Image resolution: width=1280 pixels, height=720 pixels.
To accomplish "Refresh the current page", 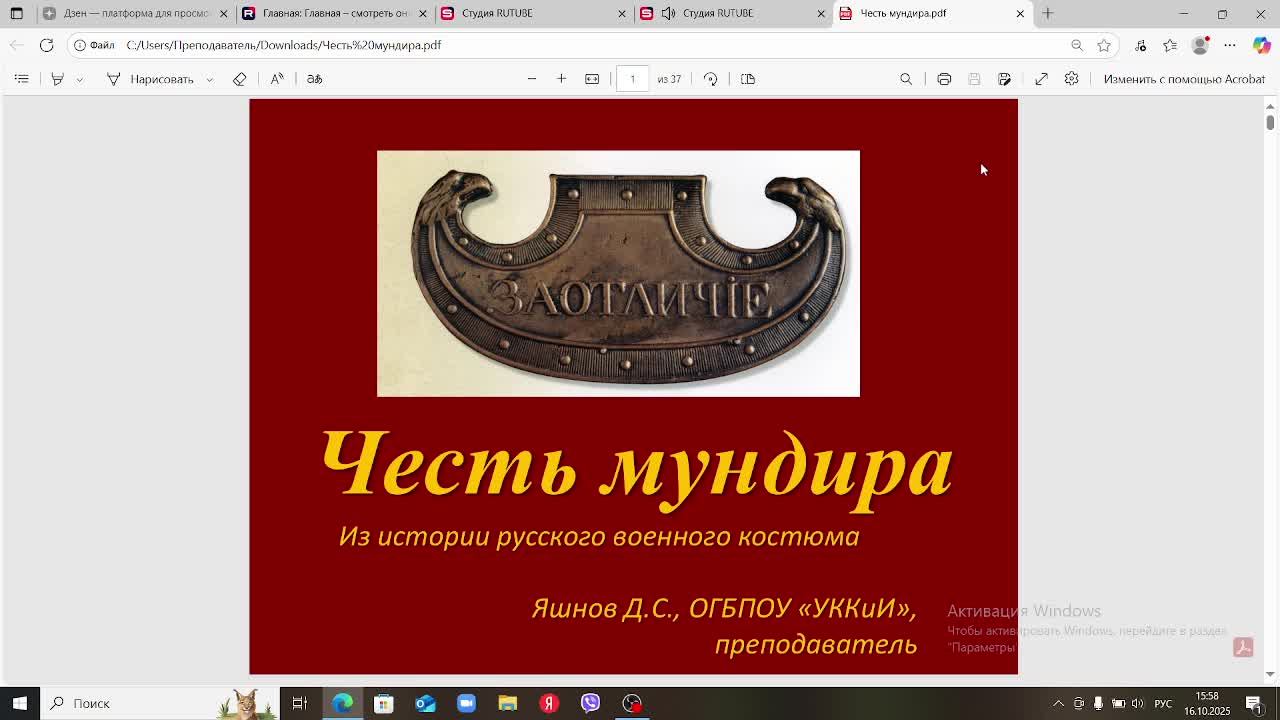I will (46, 45).
